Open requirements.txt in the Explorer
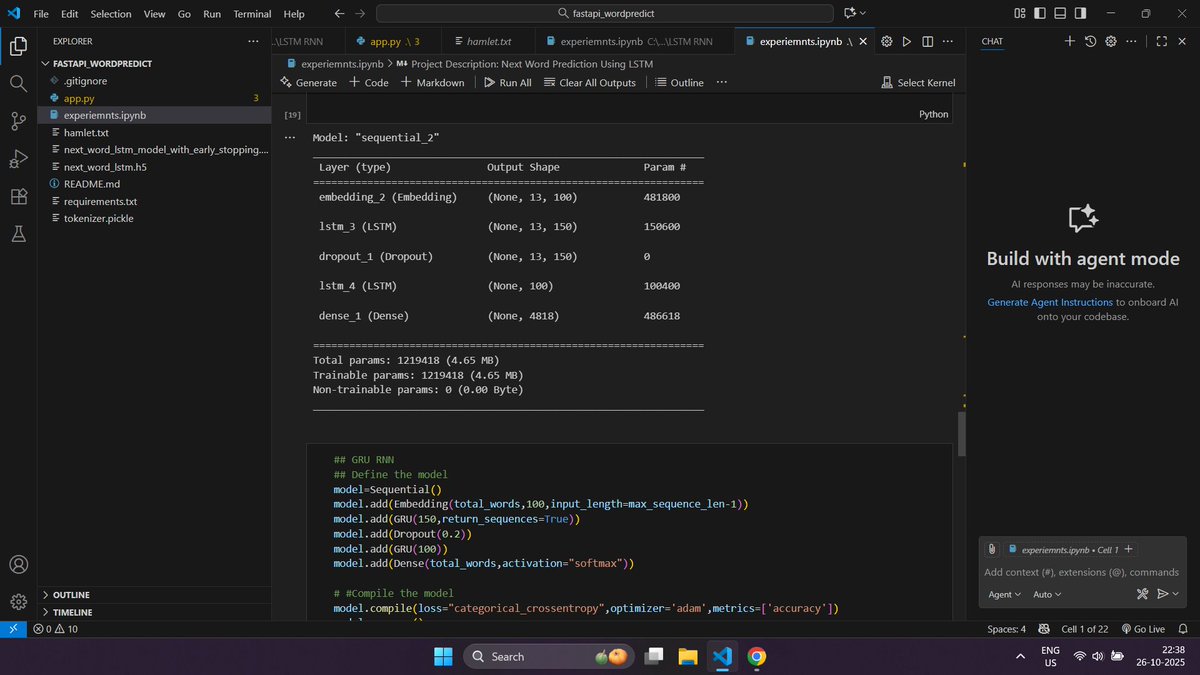 coord(152,201)
